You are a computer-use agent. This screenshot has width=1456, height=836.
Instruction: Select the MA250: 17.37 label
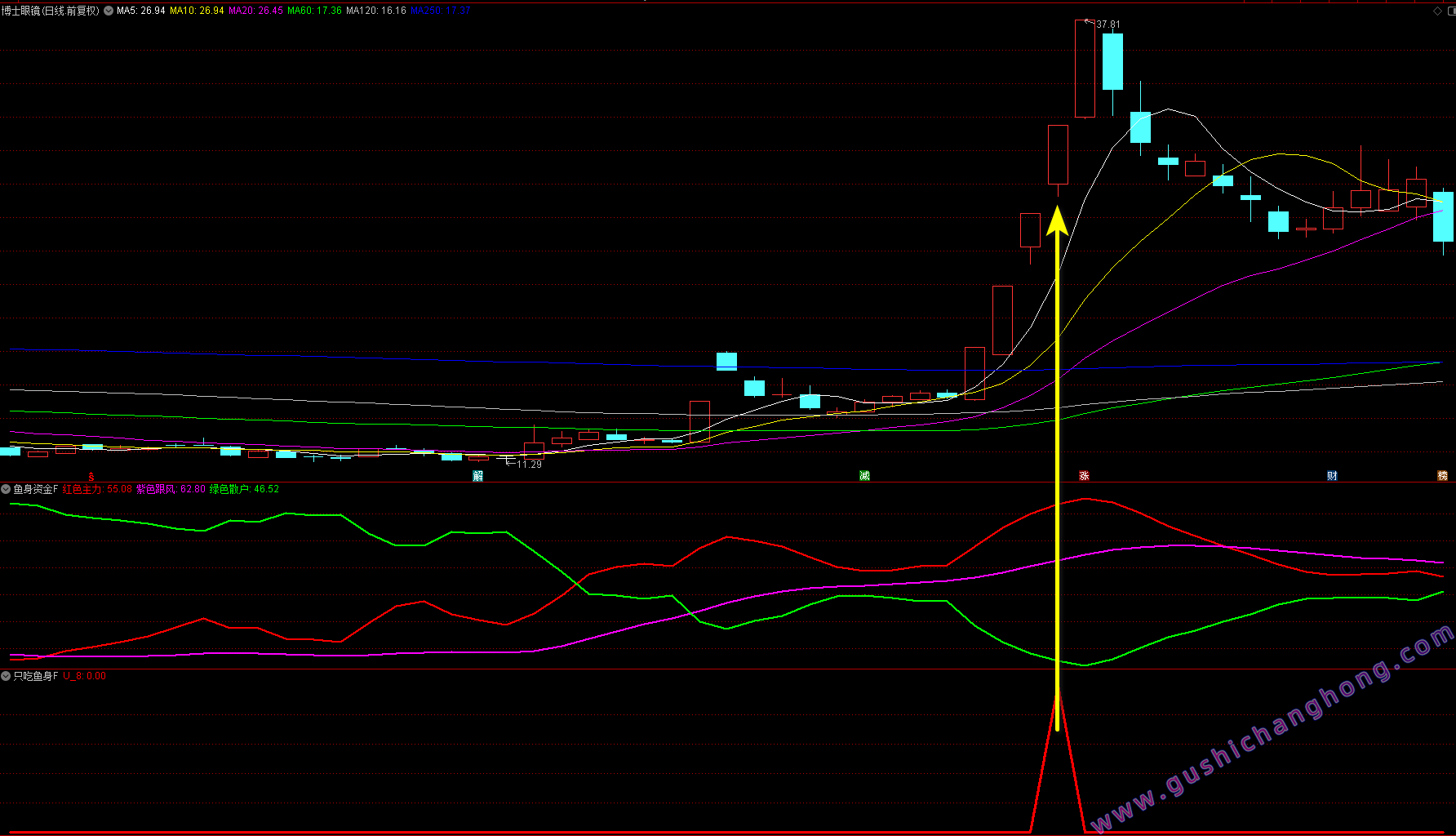pos(440,11)
